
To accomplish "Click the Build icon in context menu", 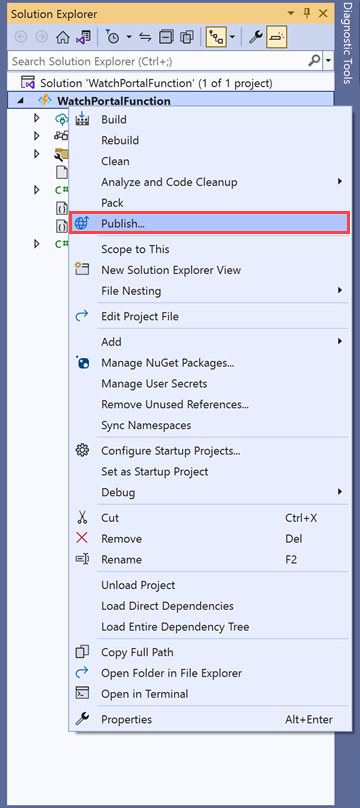I will pos(82,119).
